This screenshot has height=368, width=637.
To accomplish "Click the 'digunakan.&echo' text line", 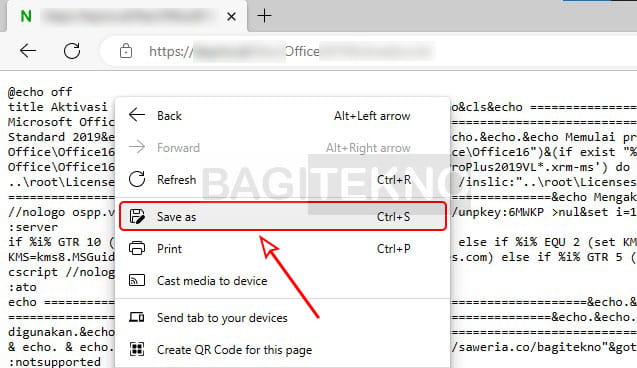I will [x=61, y=332].
